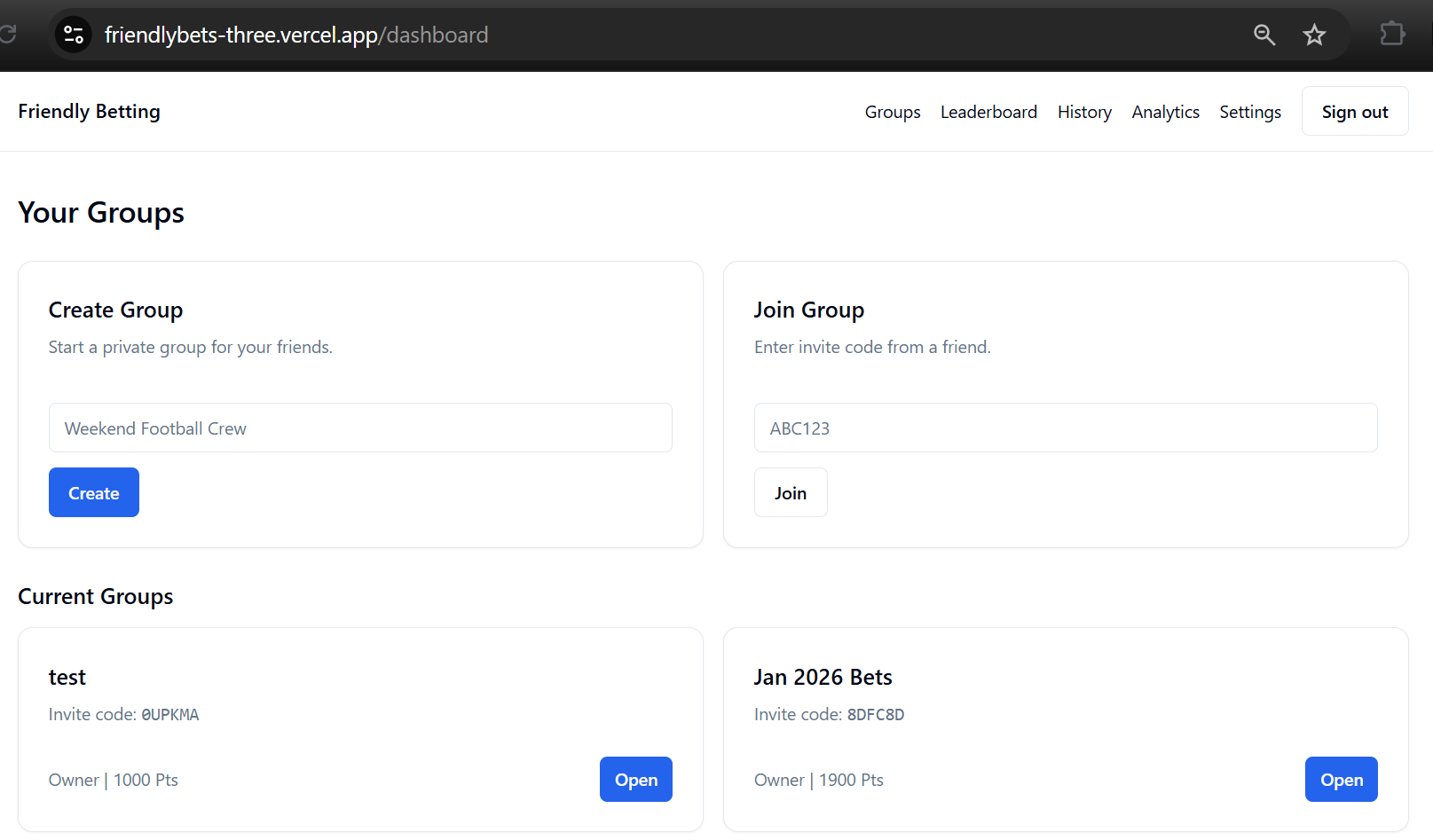Navigate to Analytics
The width and height of the screenshot is (1433, 840).
1165,112
